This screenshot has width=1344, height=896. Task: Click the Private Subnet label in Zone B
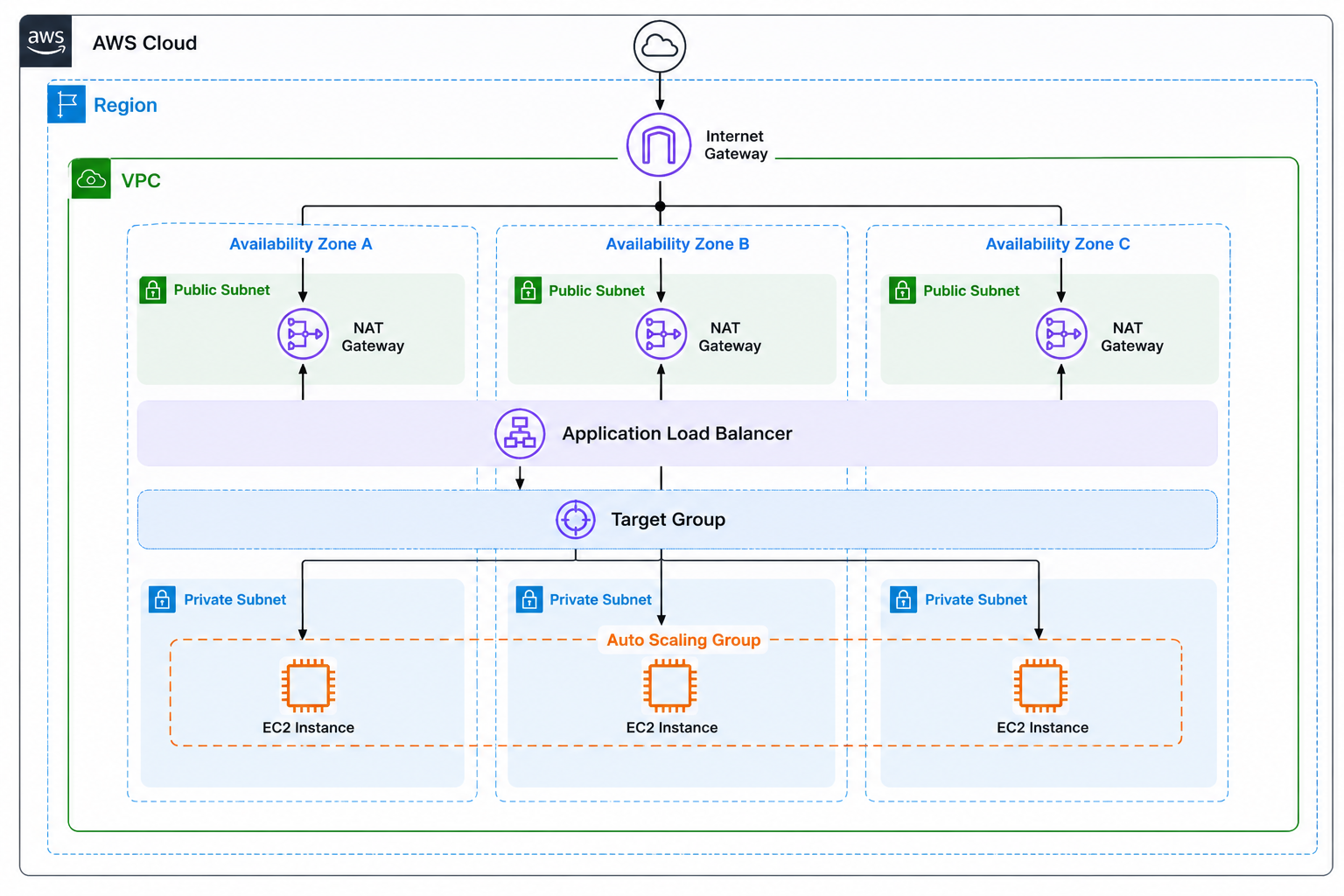[x=600, y=599]
